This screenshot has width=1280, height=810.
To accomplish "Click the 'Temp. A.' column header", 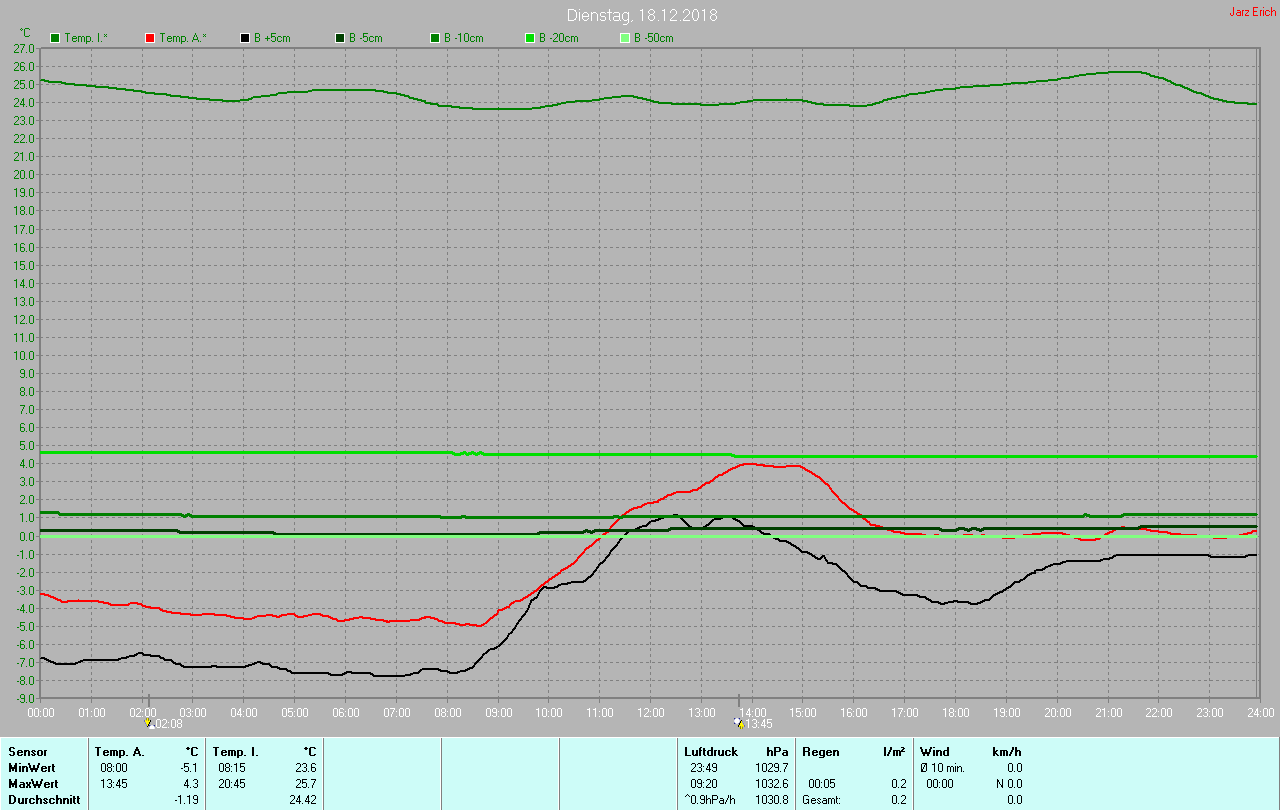I will 120,751.
